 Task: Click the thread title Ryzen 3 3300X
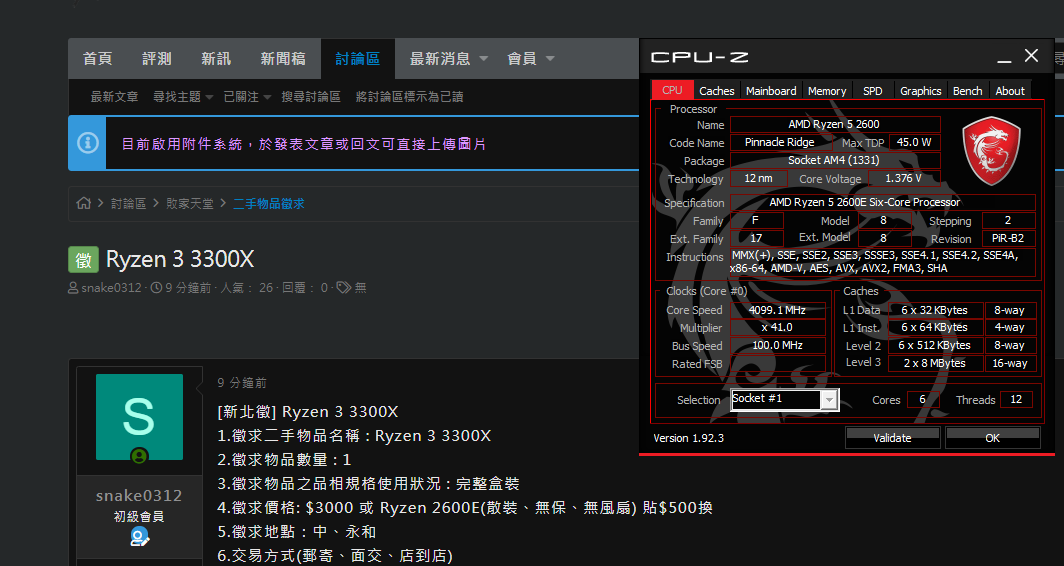[180, 259]
